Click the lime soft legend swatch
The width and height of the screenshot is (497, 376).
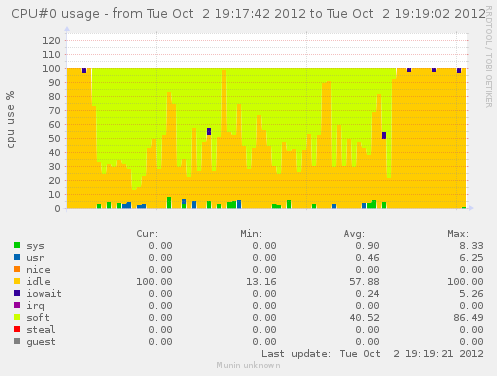pos(17,317)
